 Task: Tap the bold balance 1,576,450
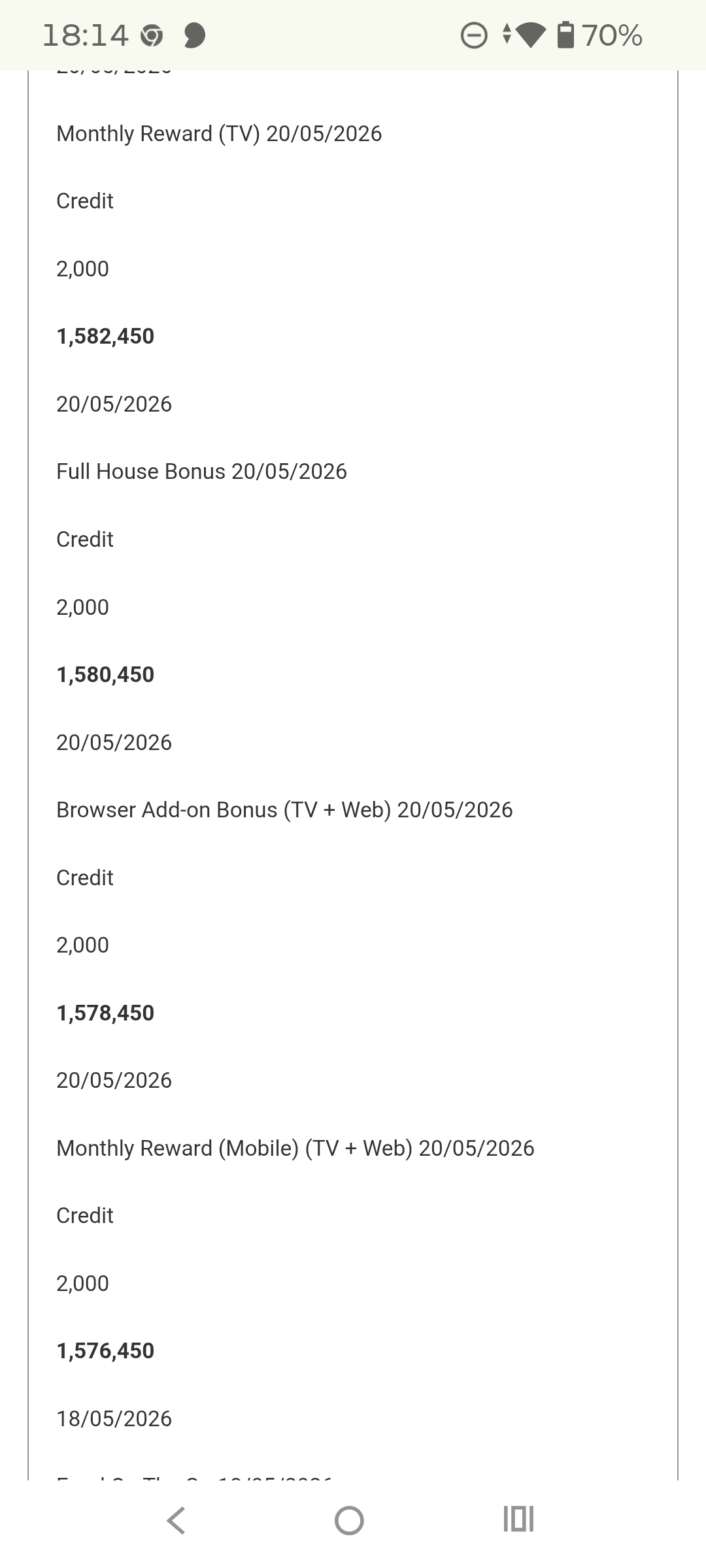(x=105, y=1350)
